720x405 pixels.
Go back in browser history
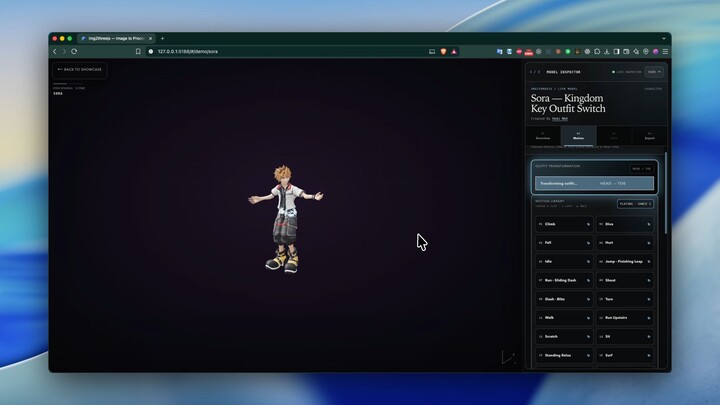55,51
